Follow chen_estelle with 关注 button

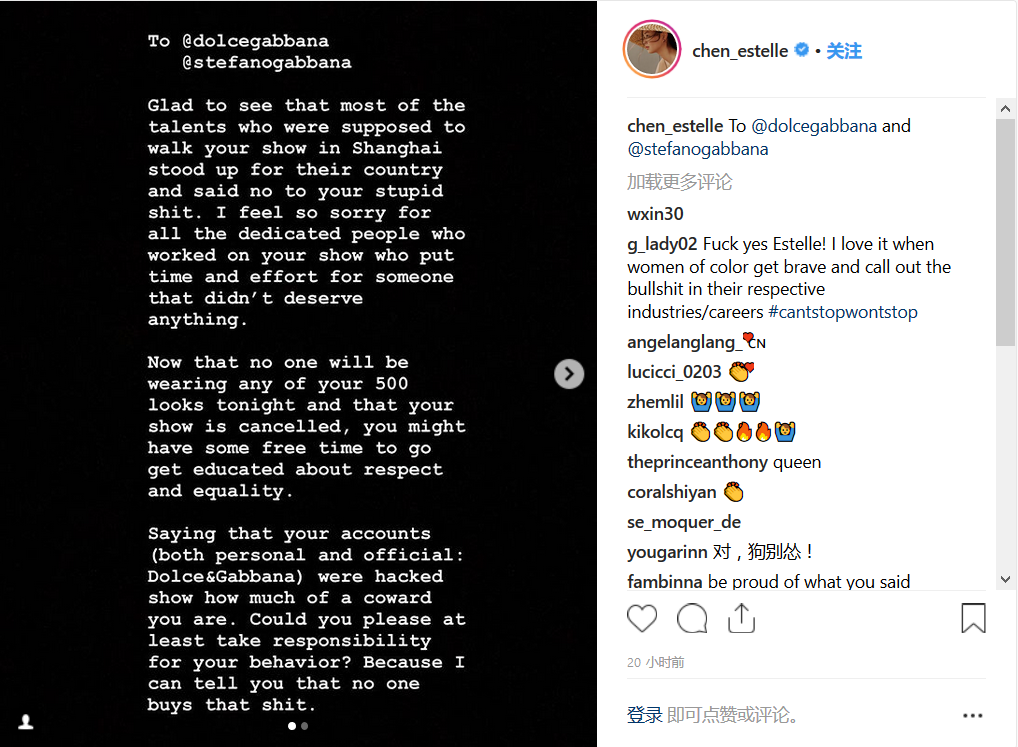coord(844,51)
